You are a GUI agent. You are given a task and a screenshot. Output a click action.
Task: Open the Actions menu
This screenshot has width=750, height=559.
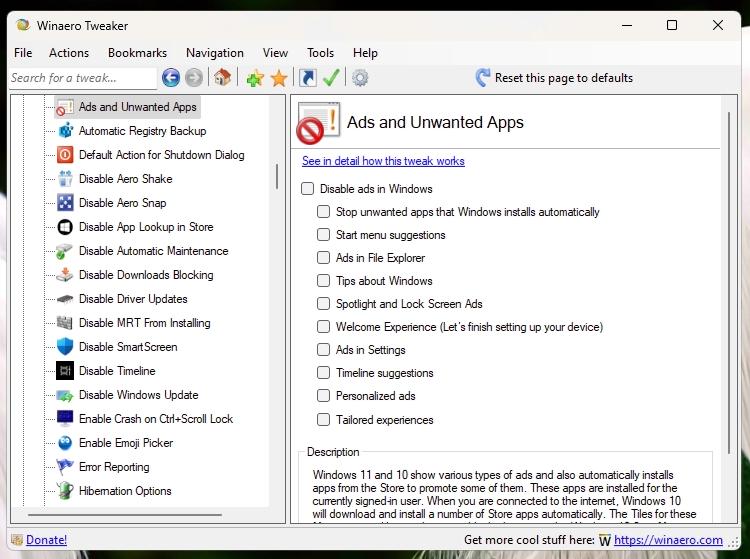69,53
